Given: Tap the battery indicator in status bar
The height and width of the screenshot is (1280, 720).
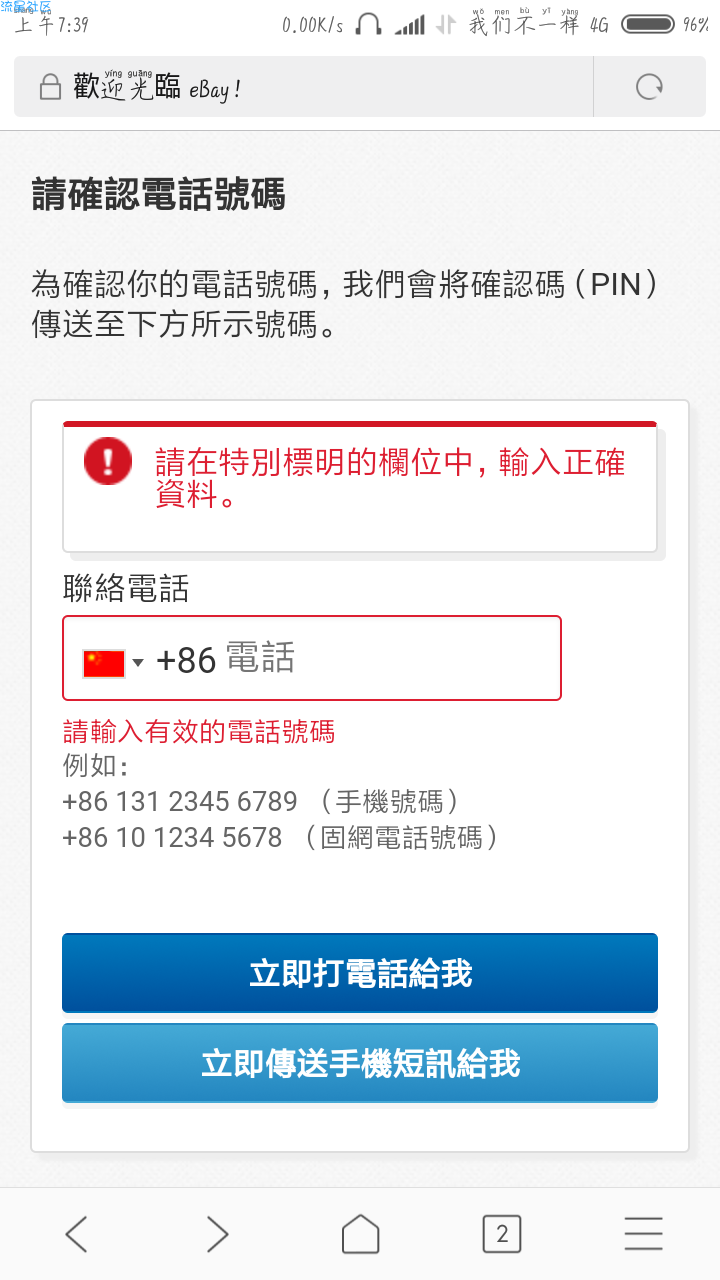Looking at the screenshot, I should coord(647,24).
